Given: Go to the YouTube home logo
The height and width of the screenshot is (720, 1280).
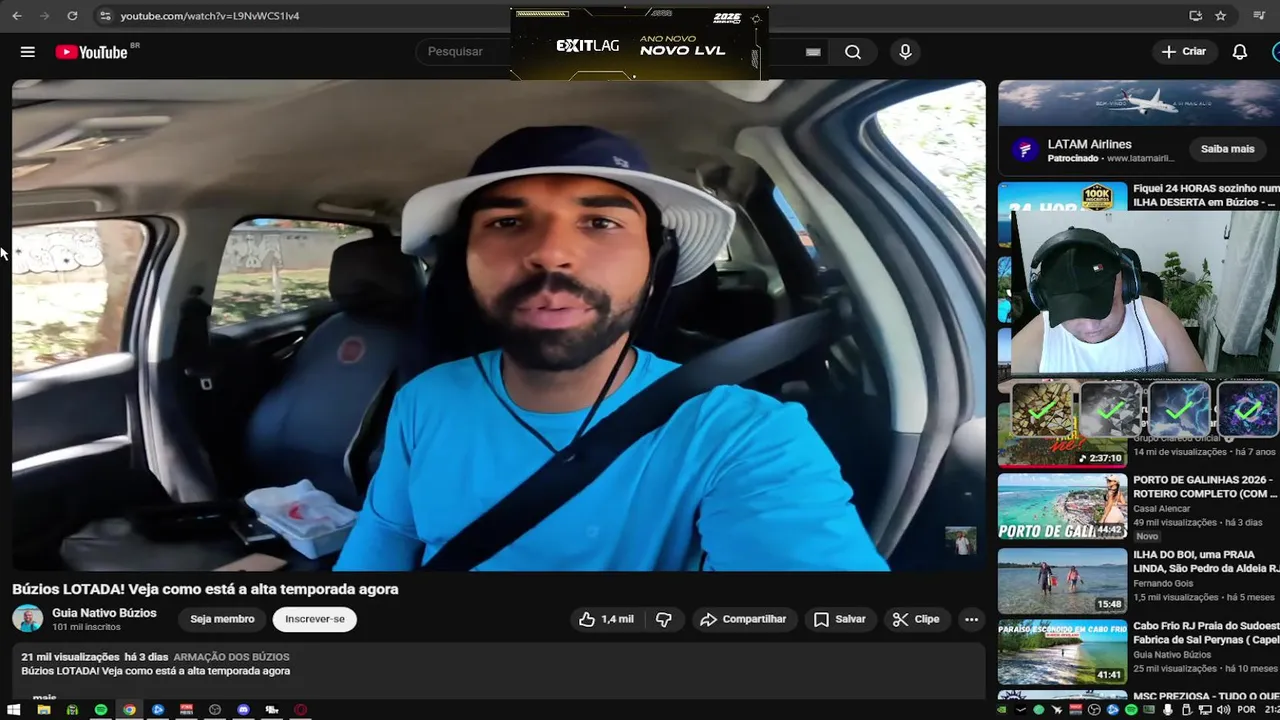Looking at the screenshot, I should pyautogui.click(x=92, y=52).
